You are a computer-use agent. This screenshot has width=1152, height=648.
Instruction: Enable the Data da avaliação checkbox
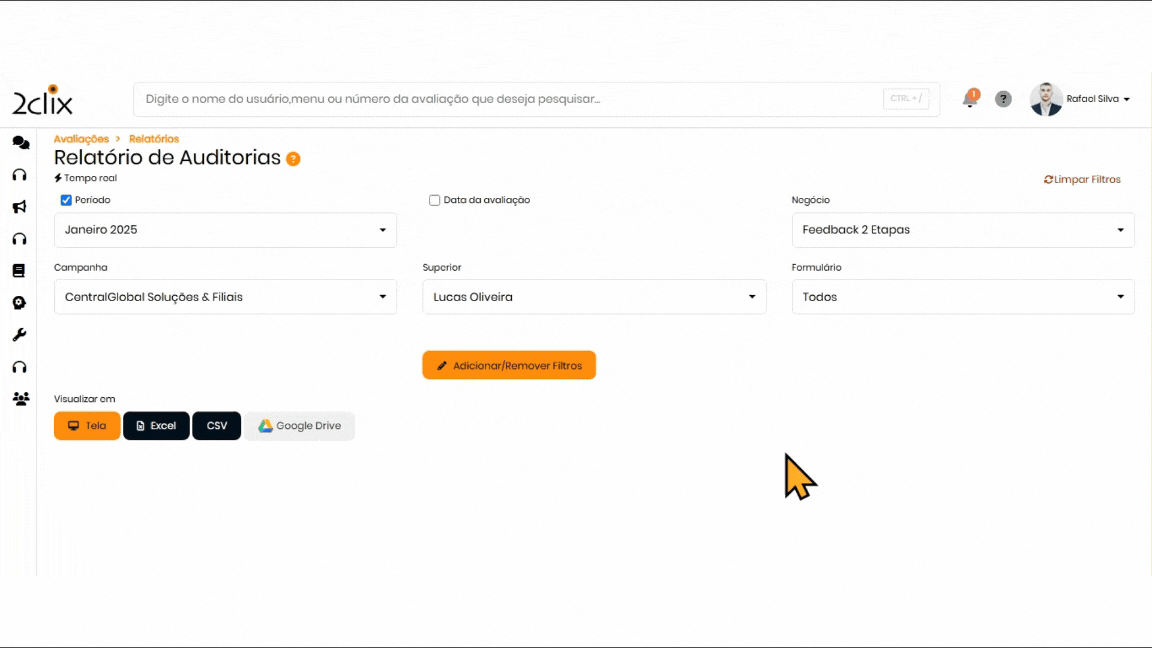click(x=435, y=200)
